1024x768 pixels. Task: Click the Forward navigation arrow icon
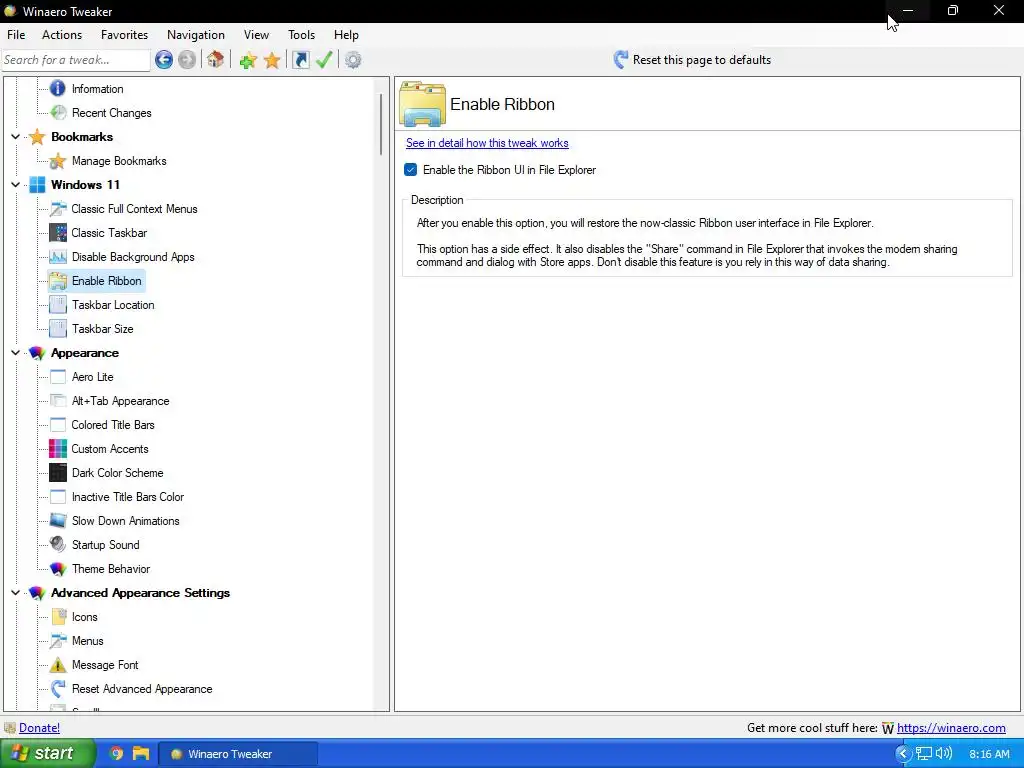187,60
